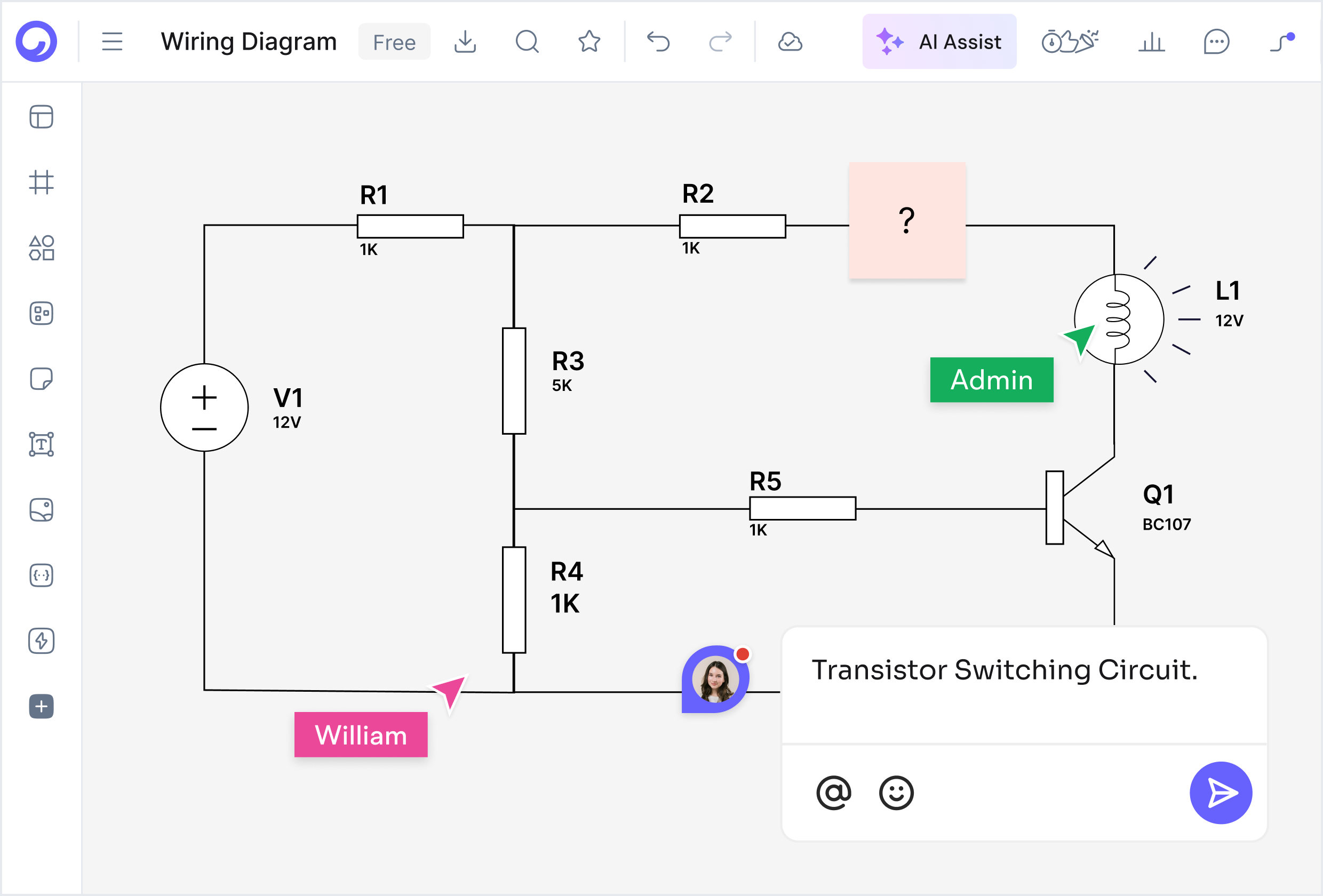The image size is (1323, 896).
Task: Select the R3 resistor symbol
Action: tap(514, 381)
